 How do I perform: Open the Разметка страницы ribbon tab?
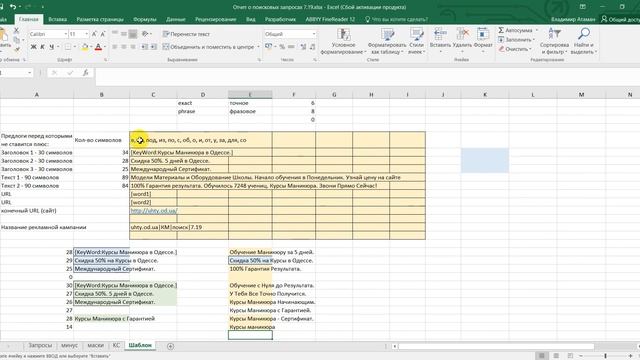coord(100,19)
